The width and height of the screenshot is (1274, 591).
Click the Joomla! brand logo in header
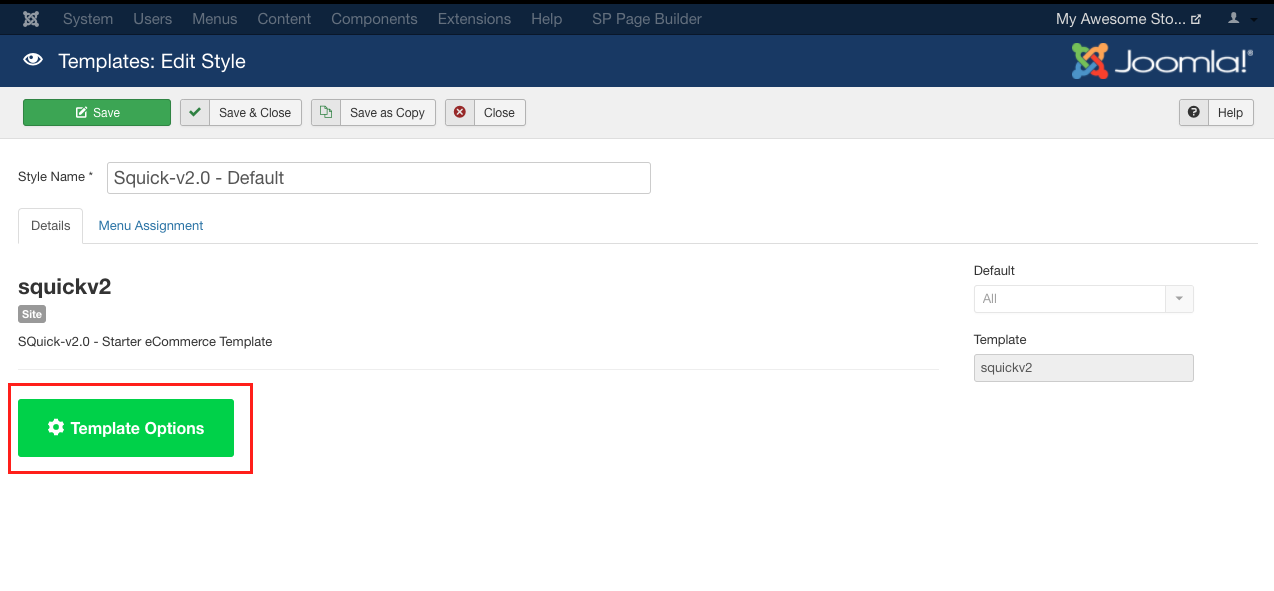(x=1161, y=61)
